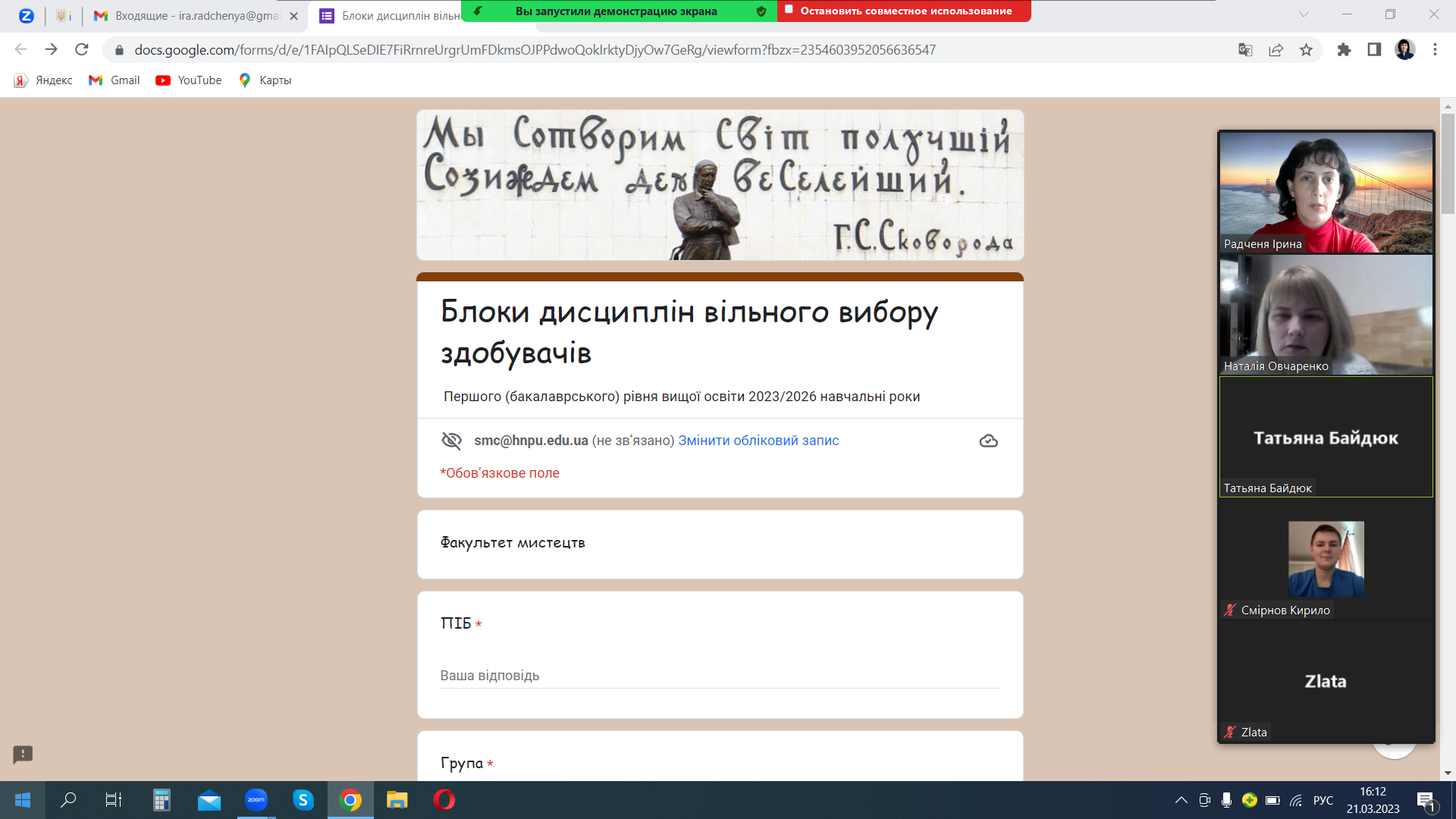
Task: Open Task View on the taskbar
Action: click(114, 800)
